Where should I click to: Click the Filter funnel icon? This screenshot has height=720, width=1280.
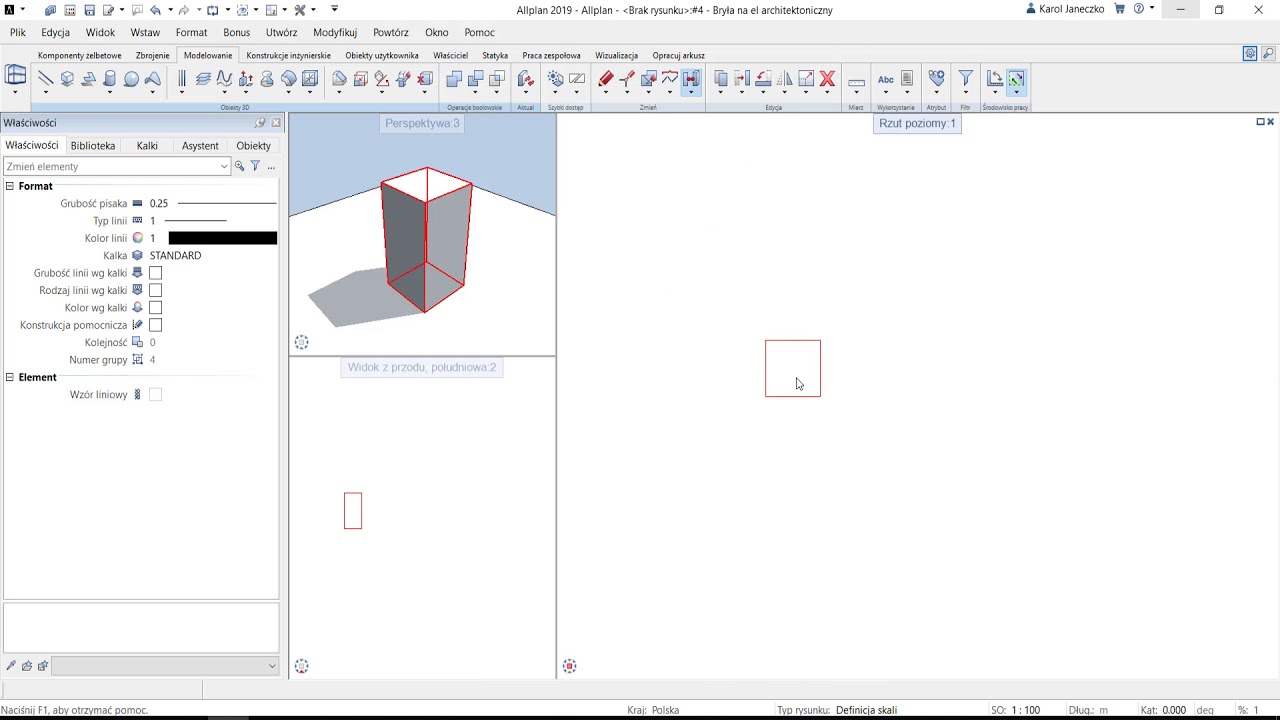965,79
